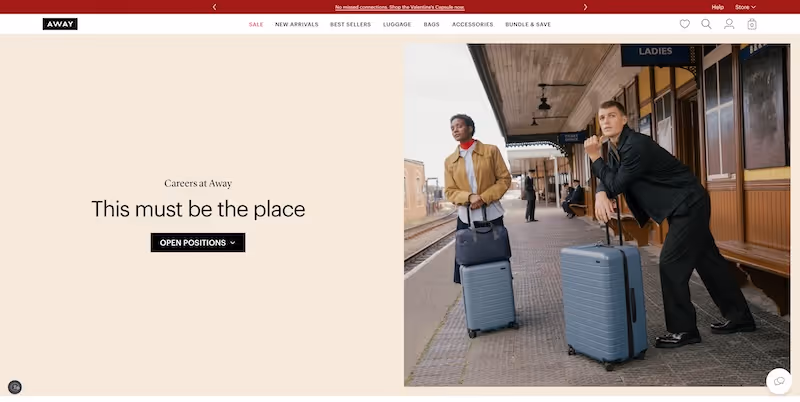Click the cookie preferences icon
This screenshot has height=402, width=800.
click(15, 387)
